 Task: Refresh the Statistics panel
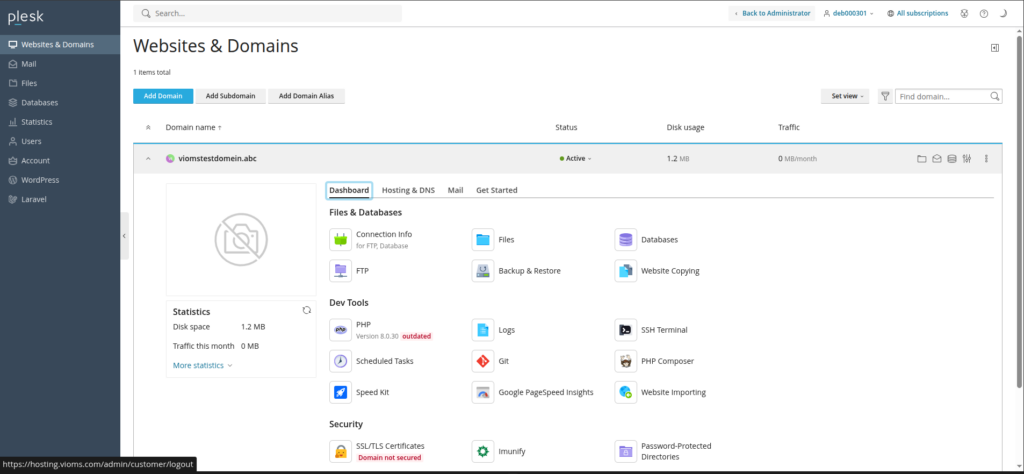(x=307, y=310)
